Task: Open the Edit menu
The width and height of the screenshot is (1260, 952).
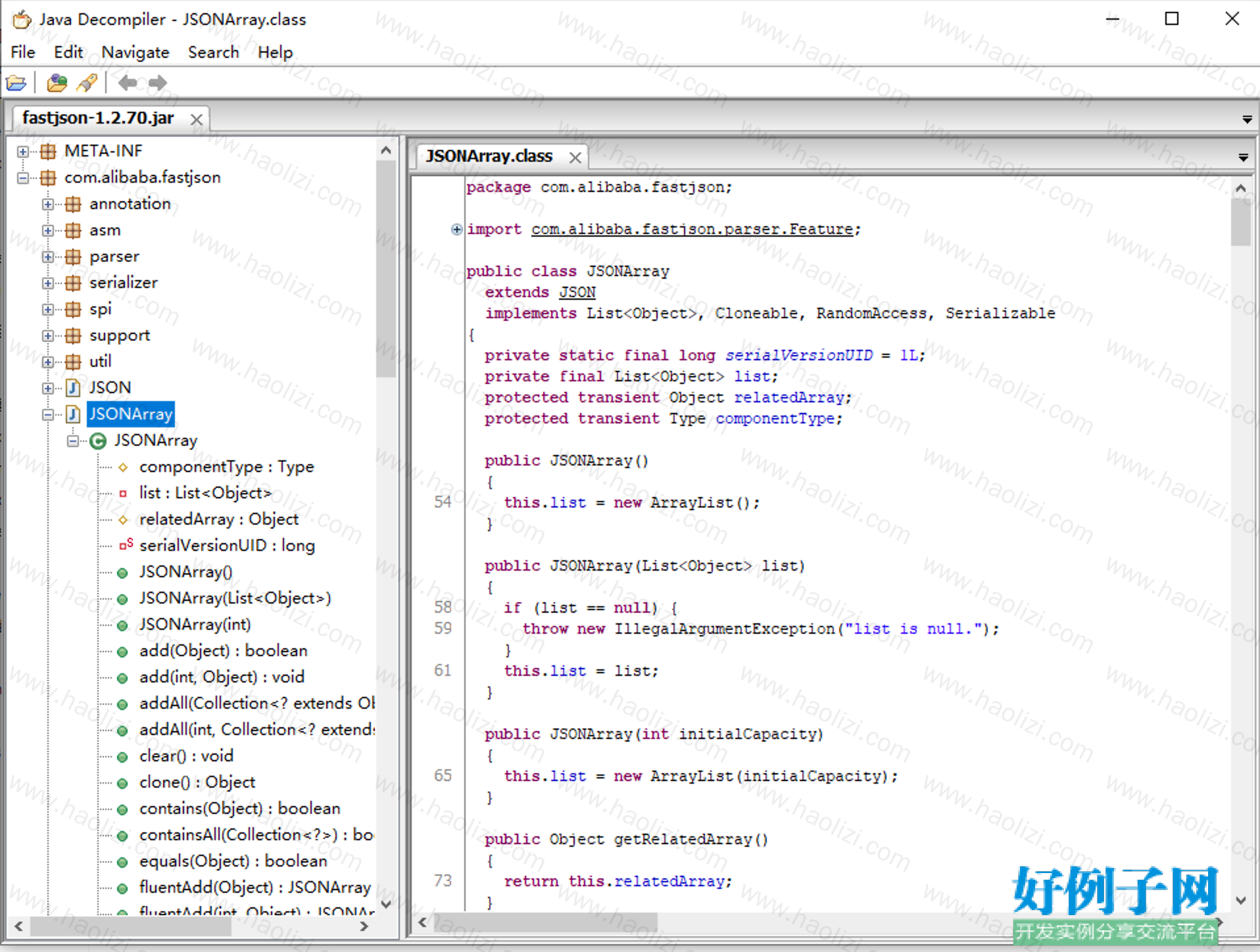Action: 68,52
